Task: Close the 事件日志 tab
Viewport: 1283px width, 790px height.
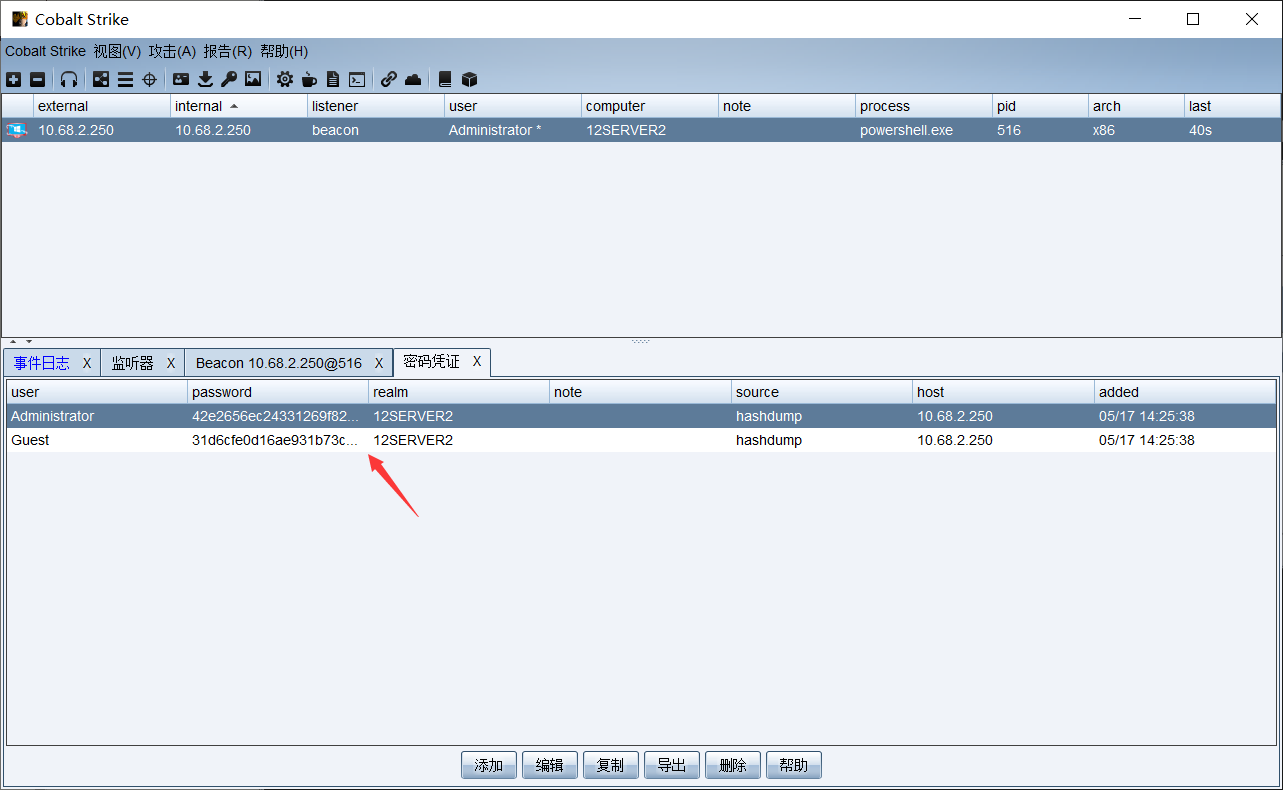Action: [87, 363]
